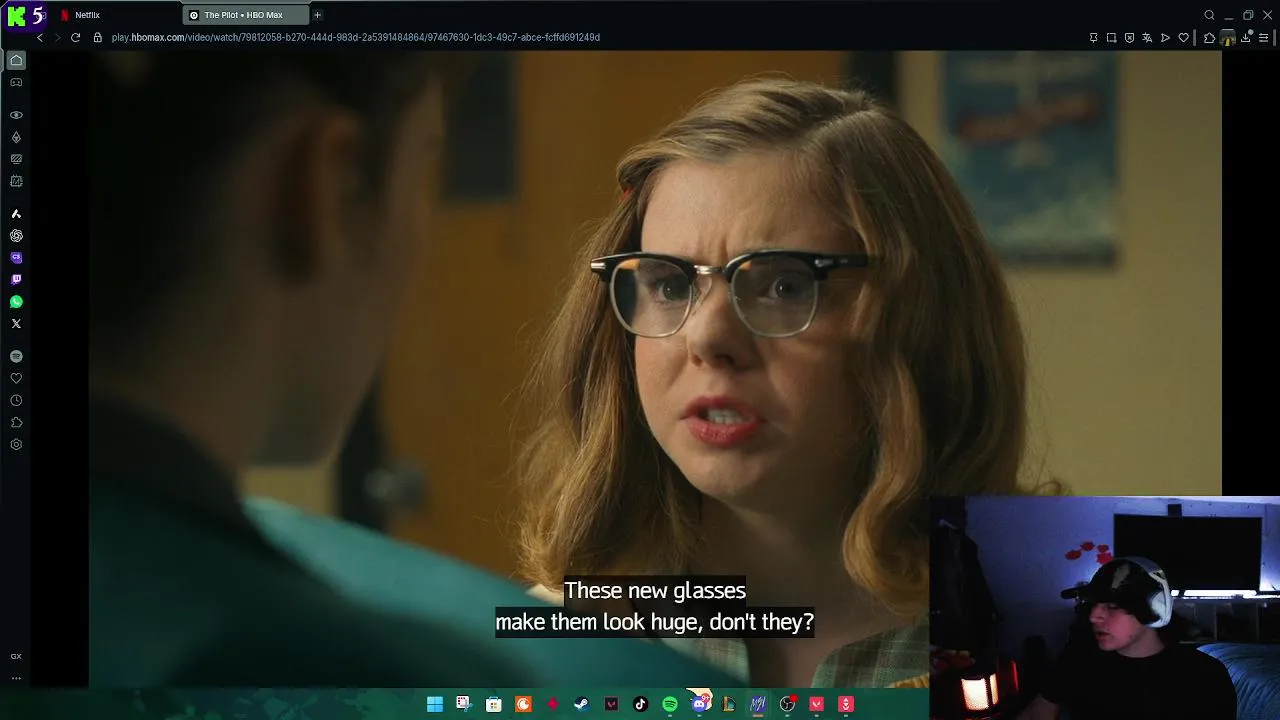Open TikTok from taskbar
1280x720 pixels.
pos(640,704)
